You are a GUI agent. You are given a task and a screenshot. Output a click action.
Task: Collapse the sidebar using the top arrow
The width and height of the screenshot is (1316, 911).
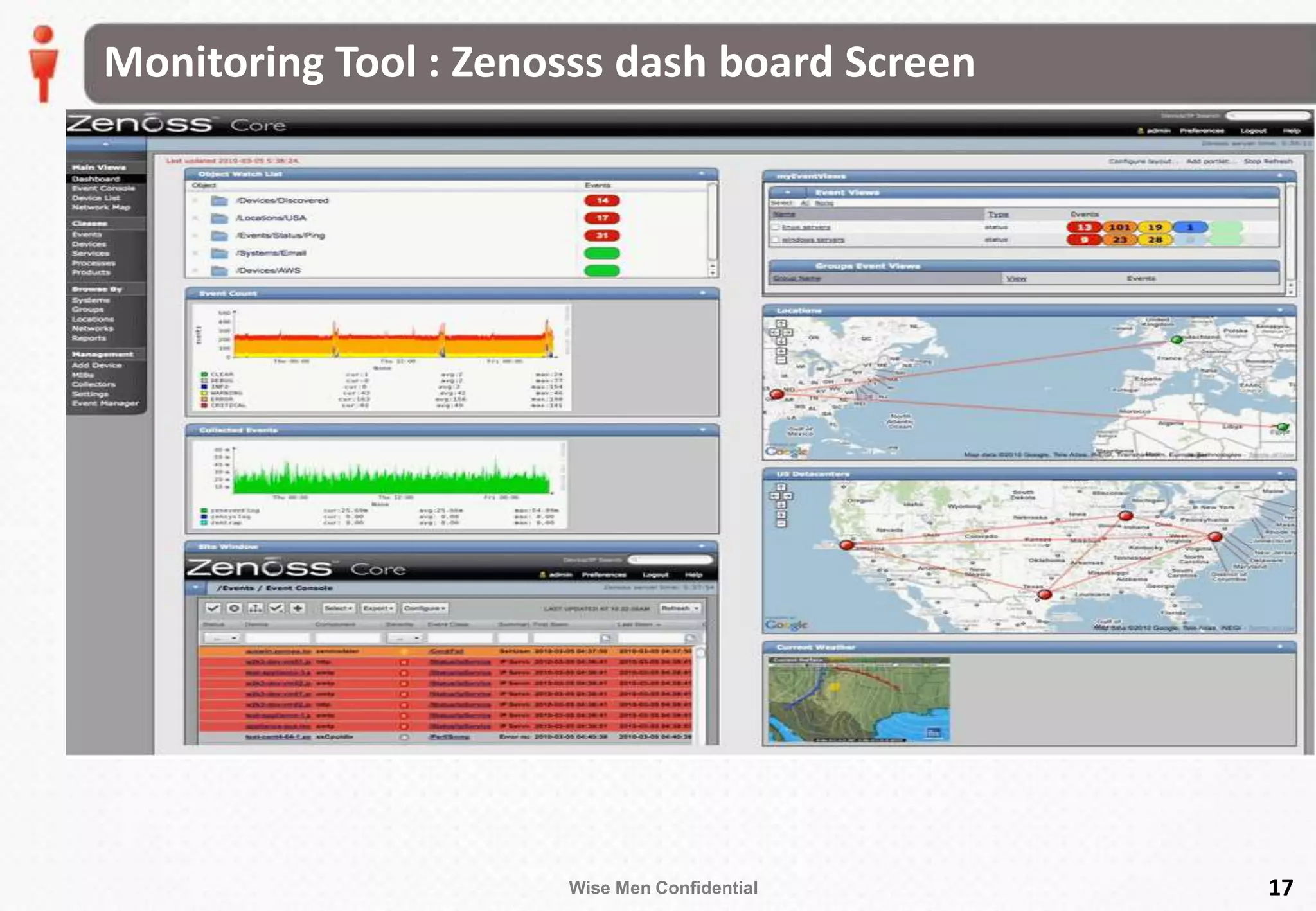click(106, 144)
